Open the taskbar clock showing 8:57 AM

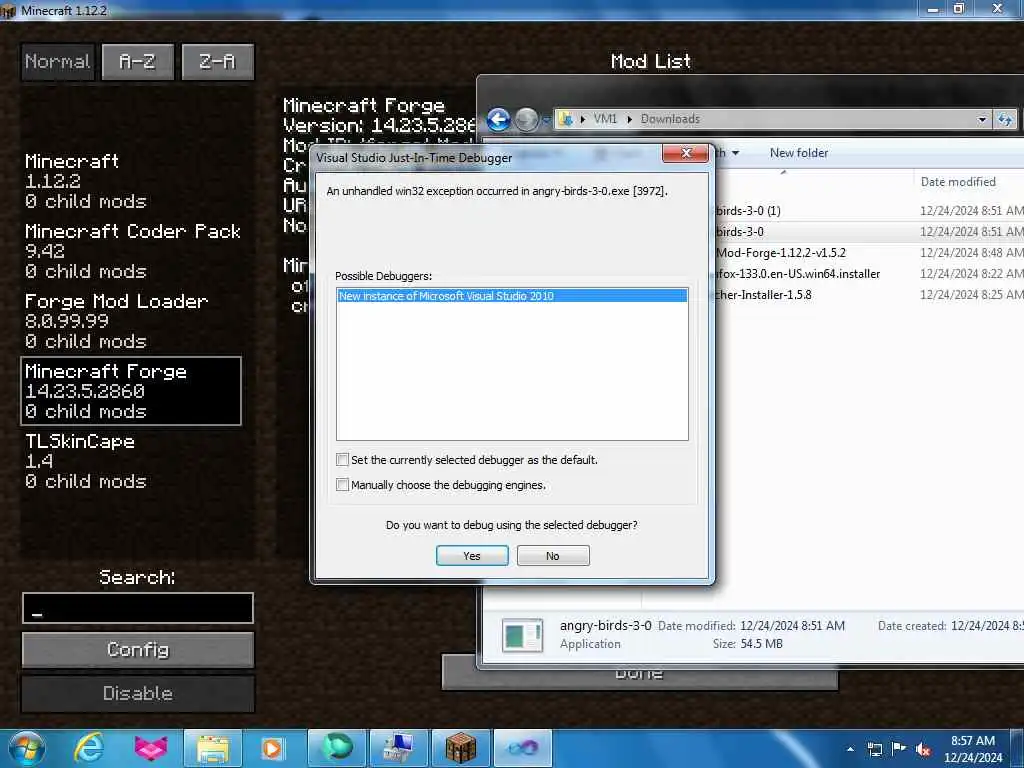(973, 749)
